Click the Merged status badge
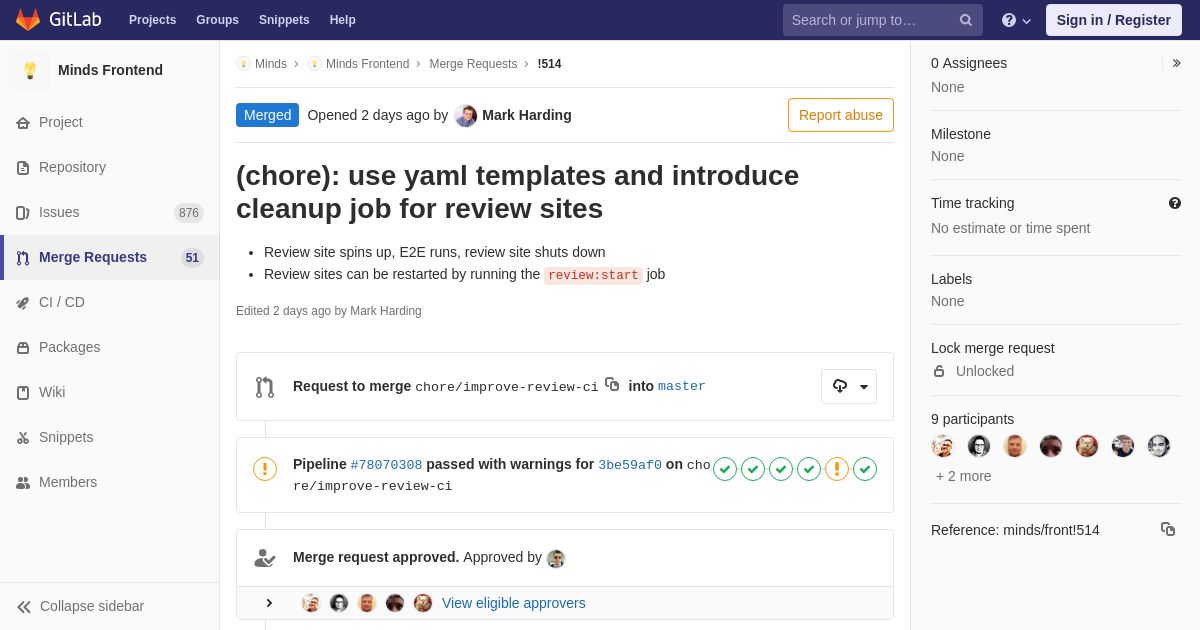 [267, 115]
